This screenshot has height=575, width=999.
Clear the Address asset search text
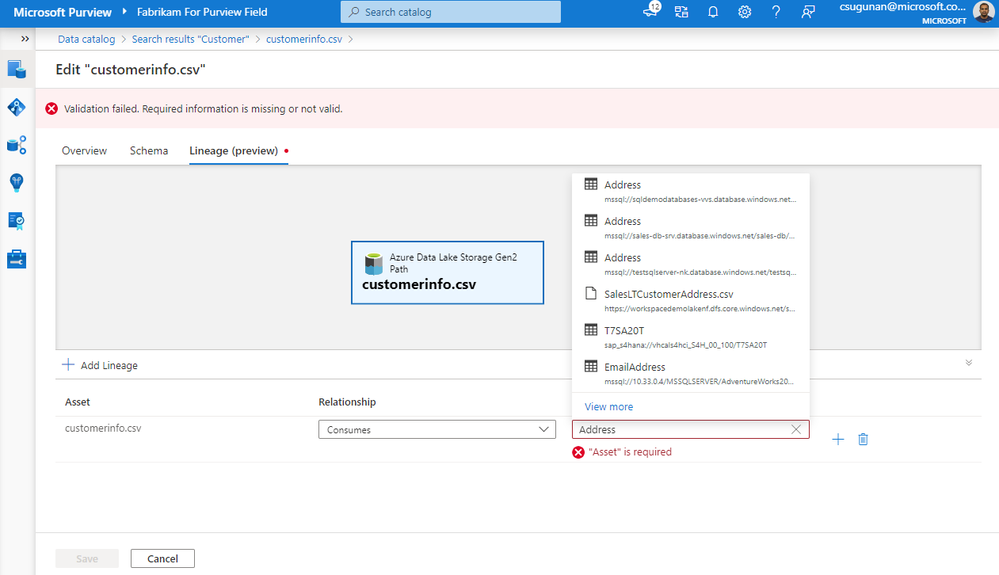[796, 430]
